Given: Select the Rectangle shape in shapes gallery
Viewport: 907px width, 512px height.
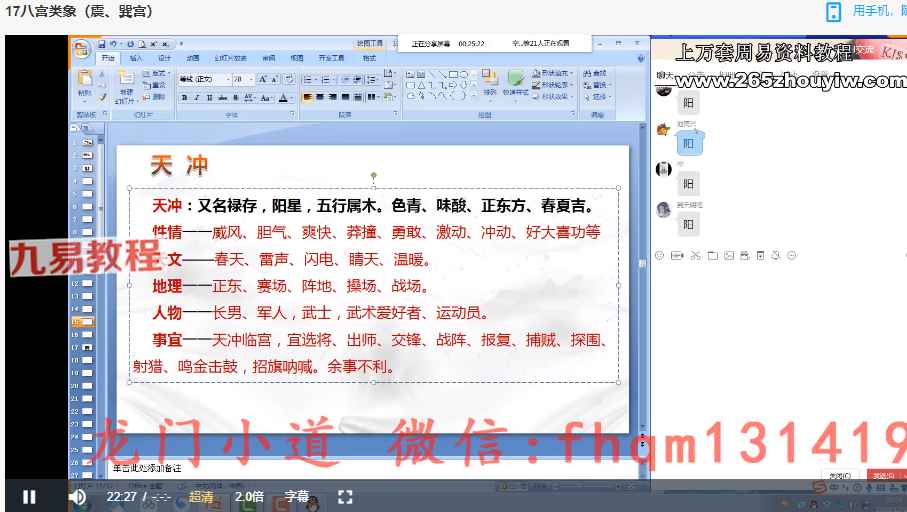Looking at the screenshot, I should pyautogui.click(x=454, y=74).
